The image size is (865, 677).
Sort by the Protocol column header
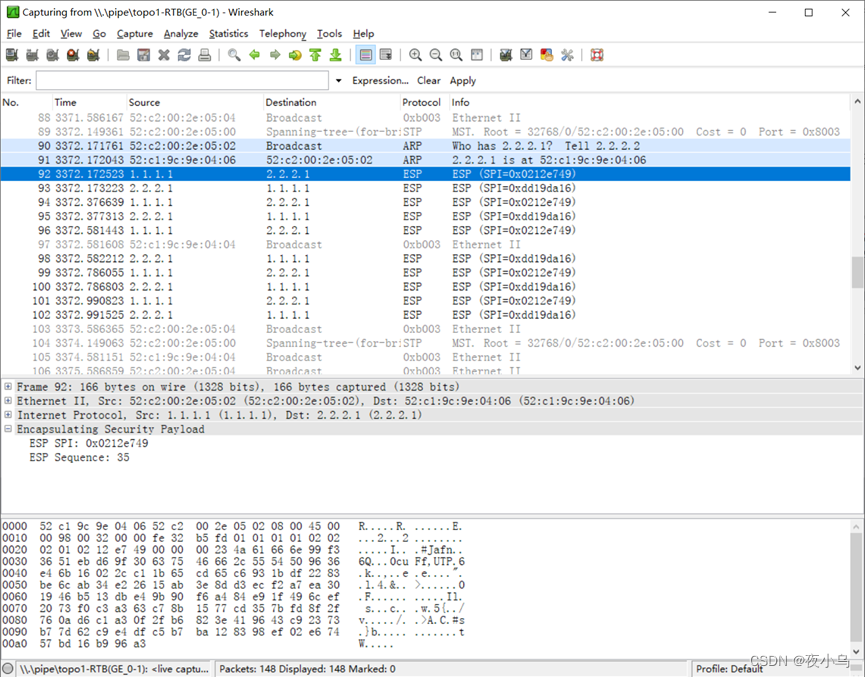[x=424, y=102]
